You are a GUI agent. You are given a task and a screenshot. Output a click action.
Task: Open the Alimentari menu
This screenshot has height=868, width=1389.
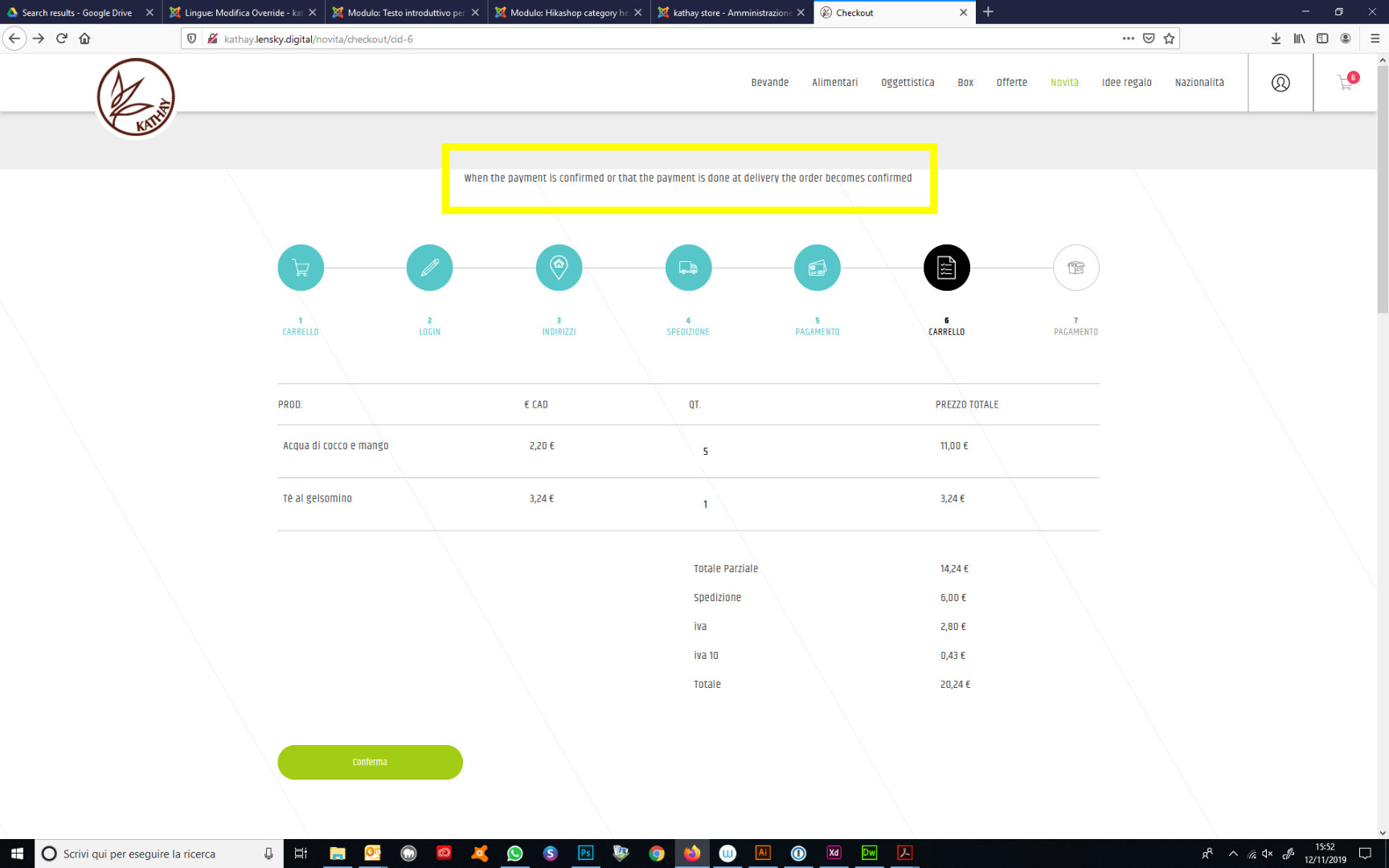coord(835,83)
